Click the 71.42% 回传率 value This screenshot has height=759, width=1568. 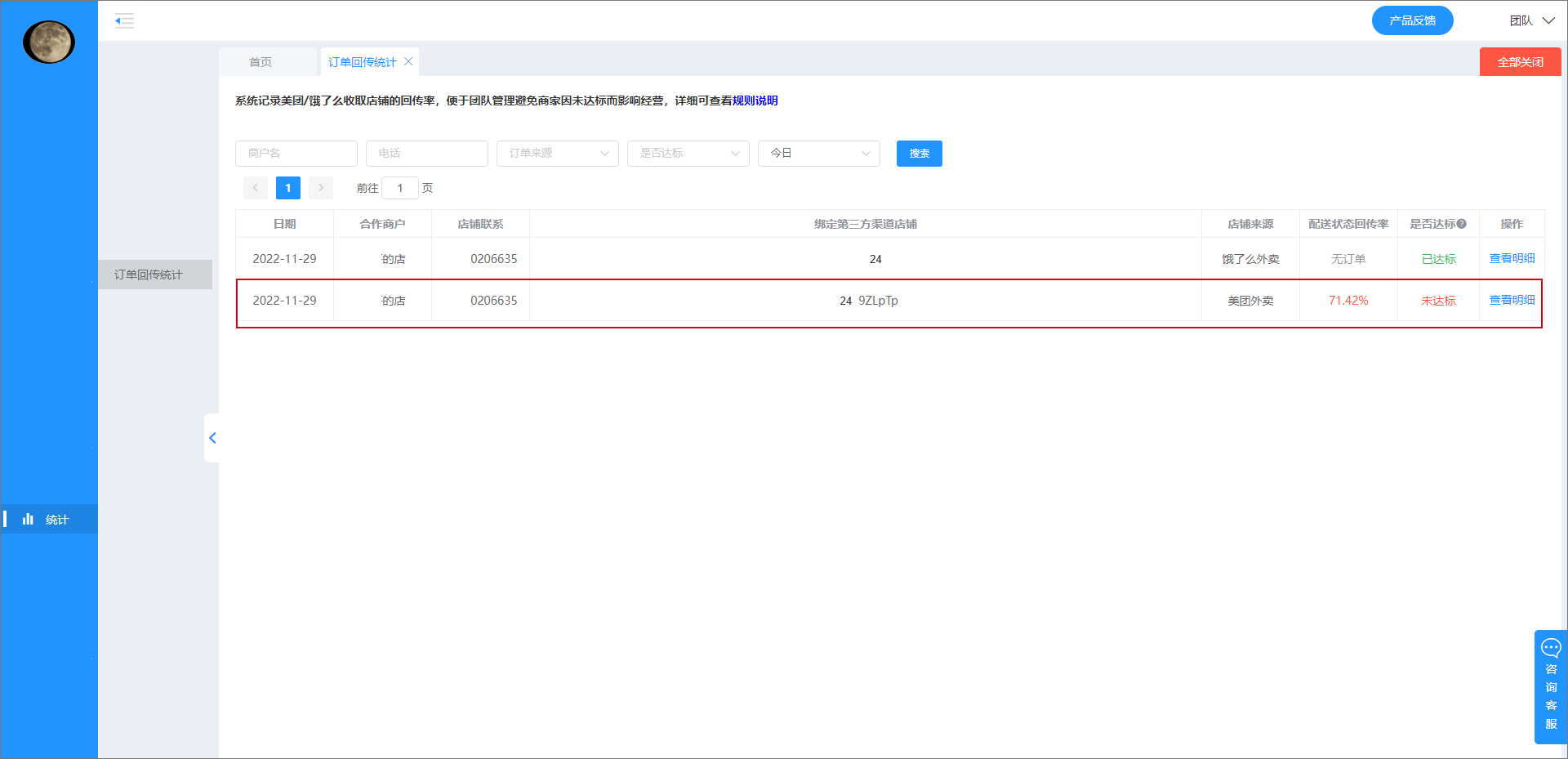pos(1348,301)
